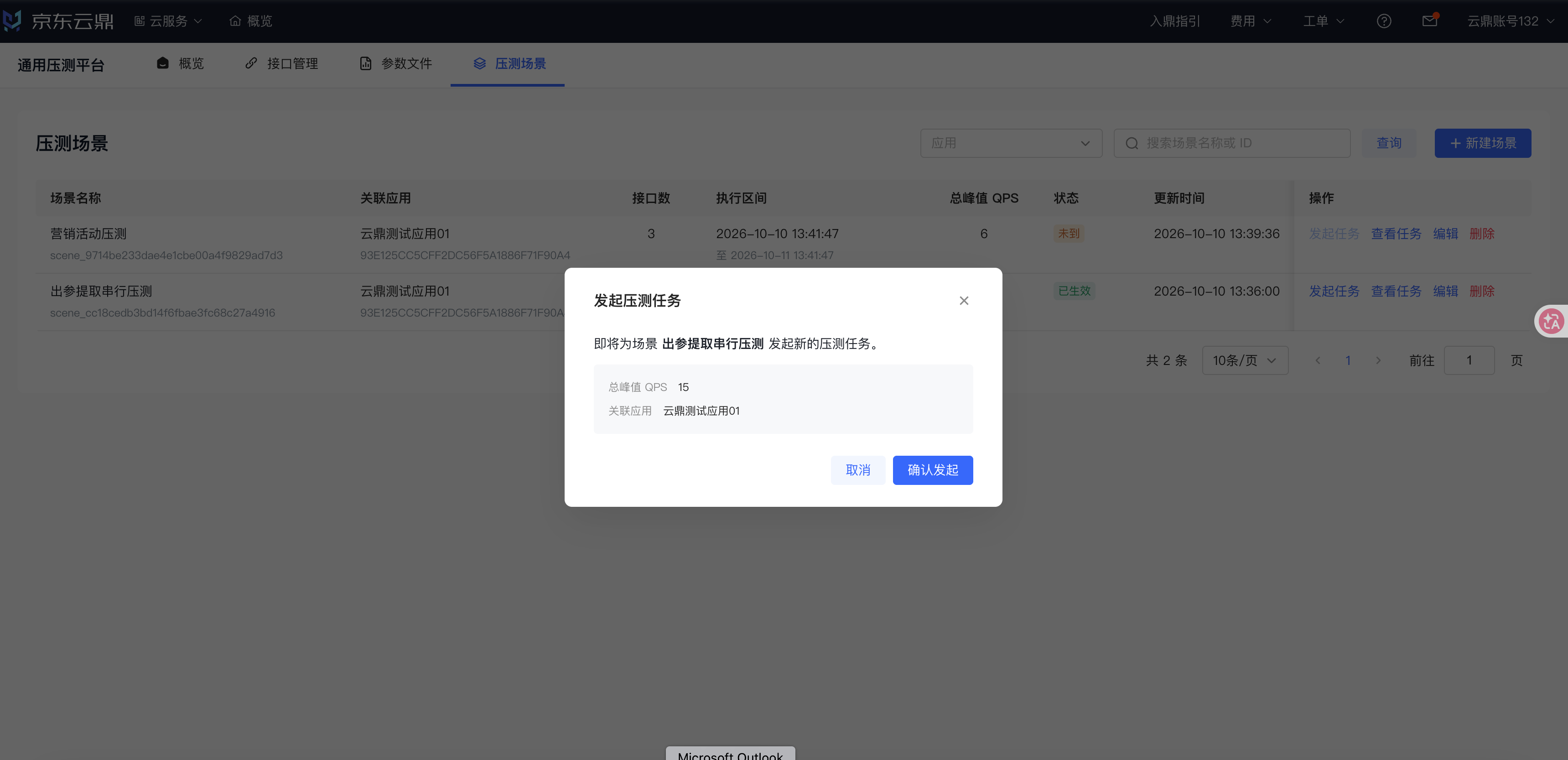The height and width of the screenshot is (760, 1568).
Task: Click 查看任务 for 出参提取串行压测
Action: coord(1396,291)
